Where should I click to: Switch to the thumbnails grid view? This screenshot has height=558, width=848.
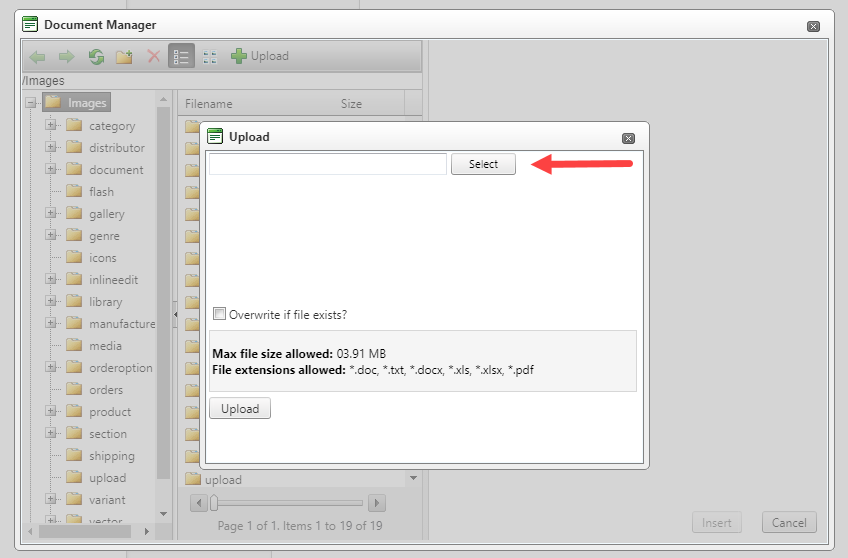tap(210, 56)
